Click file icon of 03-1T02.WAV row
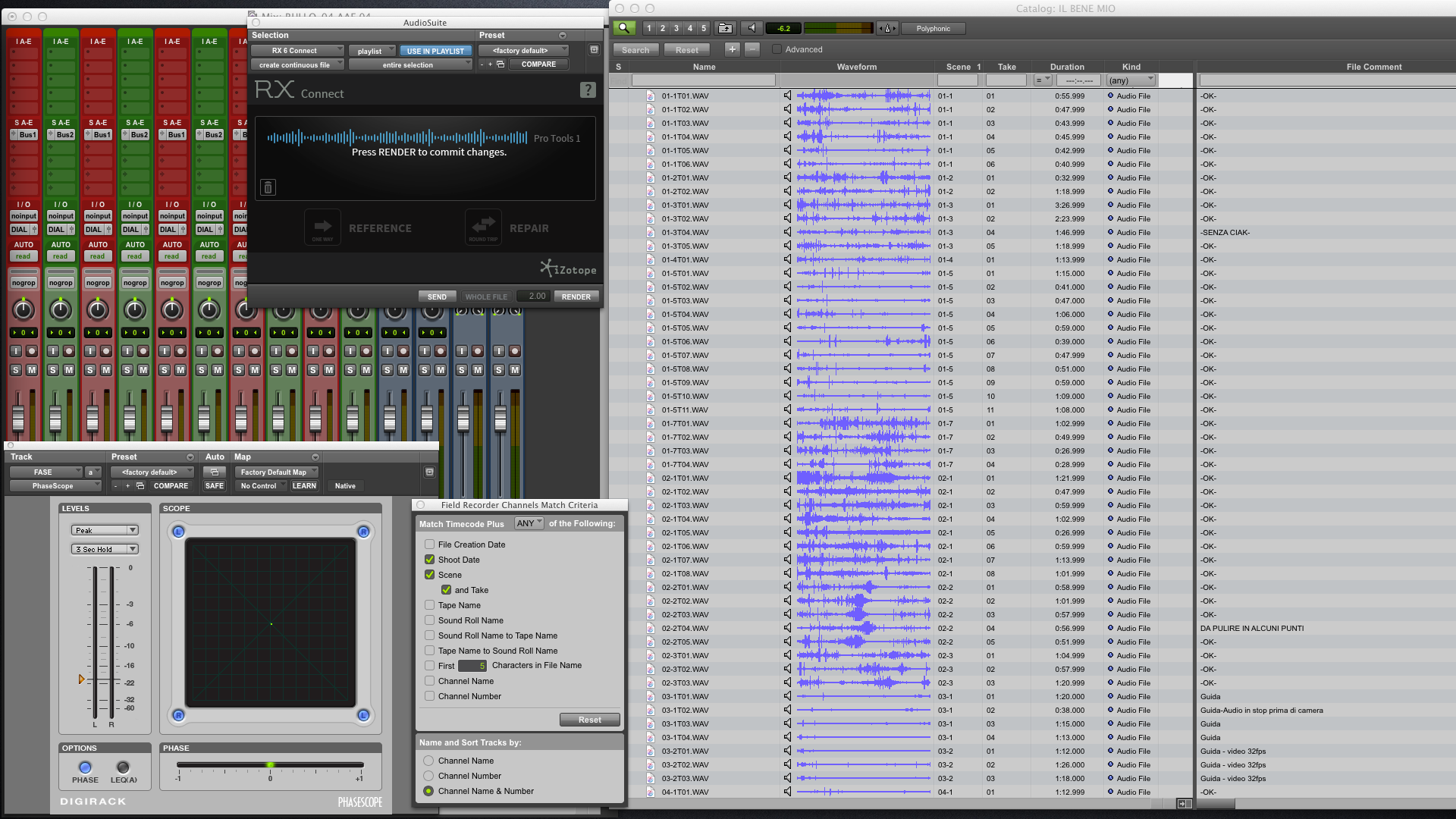The width and height of the screenshot is (1456, 819). click(651, 711)
